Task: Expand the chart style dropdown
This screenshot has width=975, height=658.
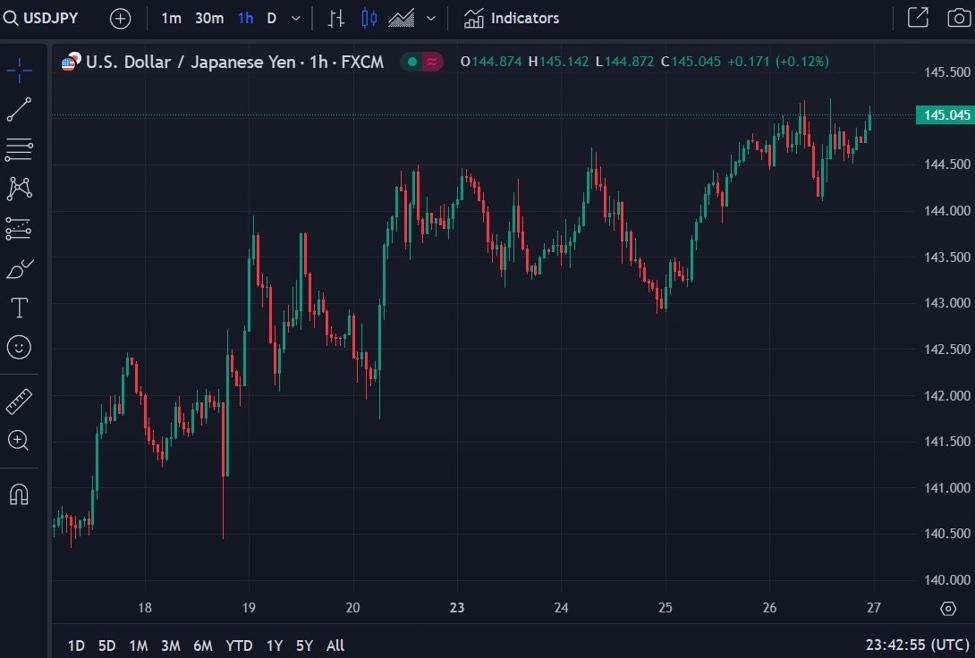Action: coord(430,18)
